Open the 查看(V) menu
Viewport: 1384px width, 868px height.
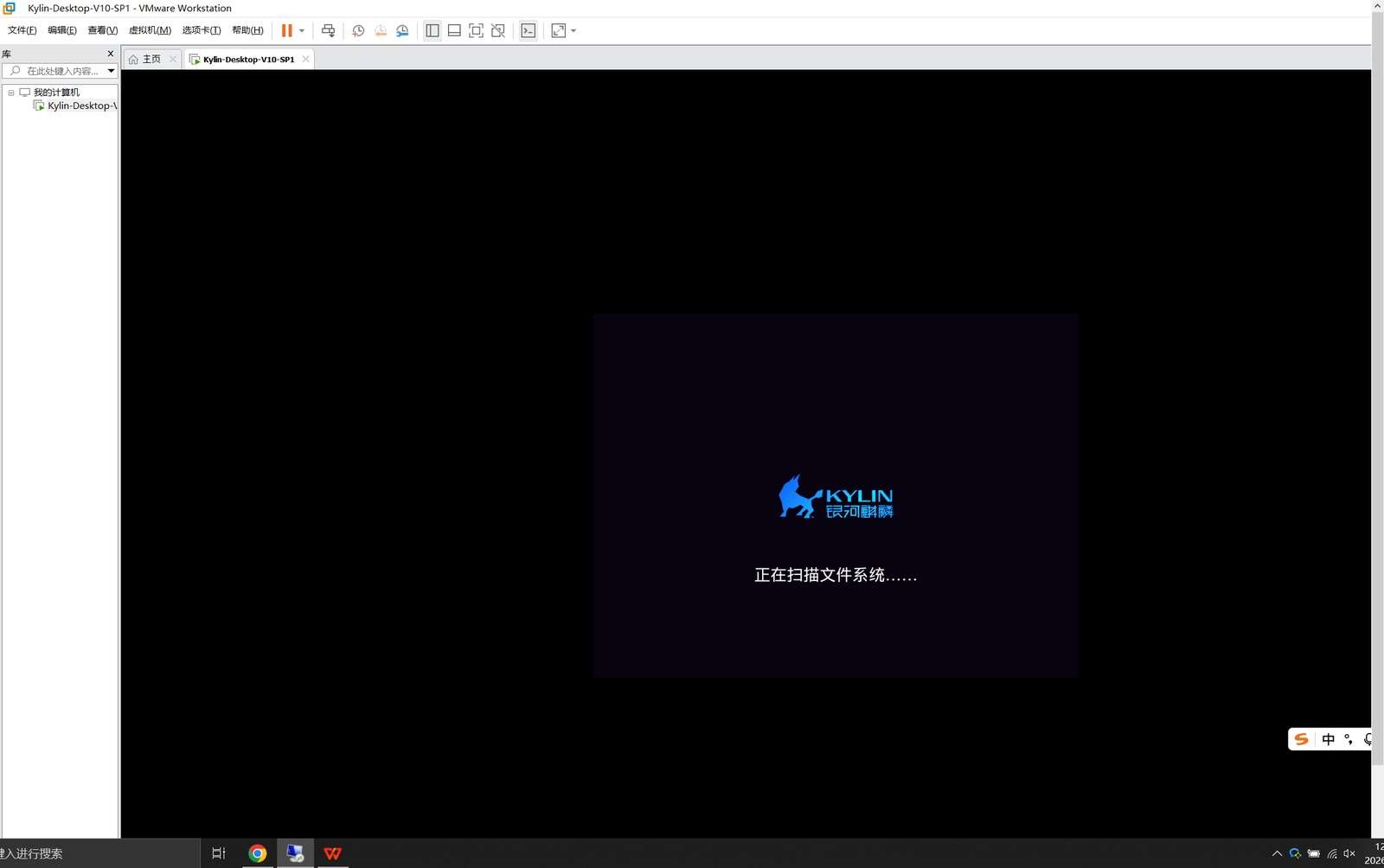pos(102,30)
